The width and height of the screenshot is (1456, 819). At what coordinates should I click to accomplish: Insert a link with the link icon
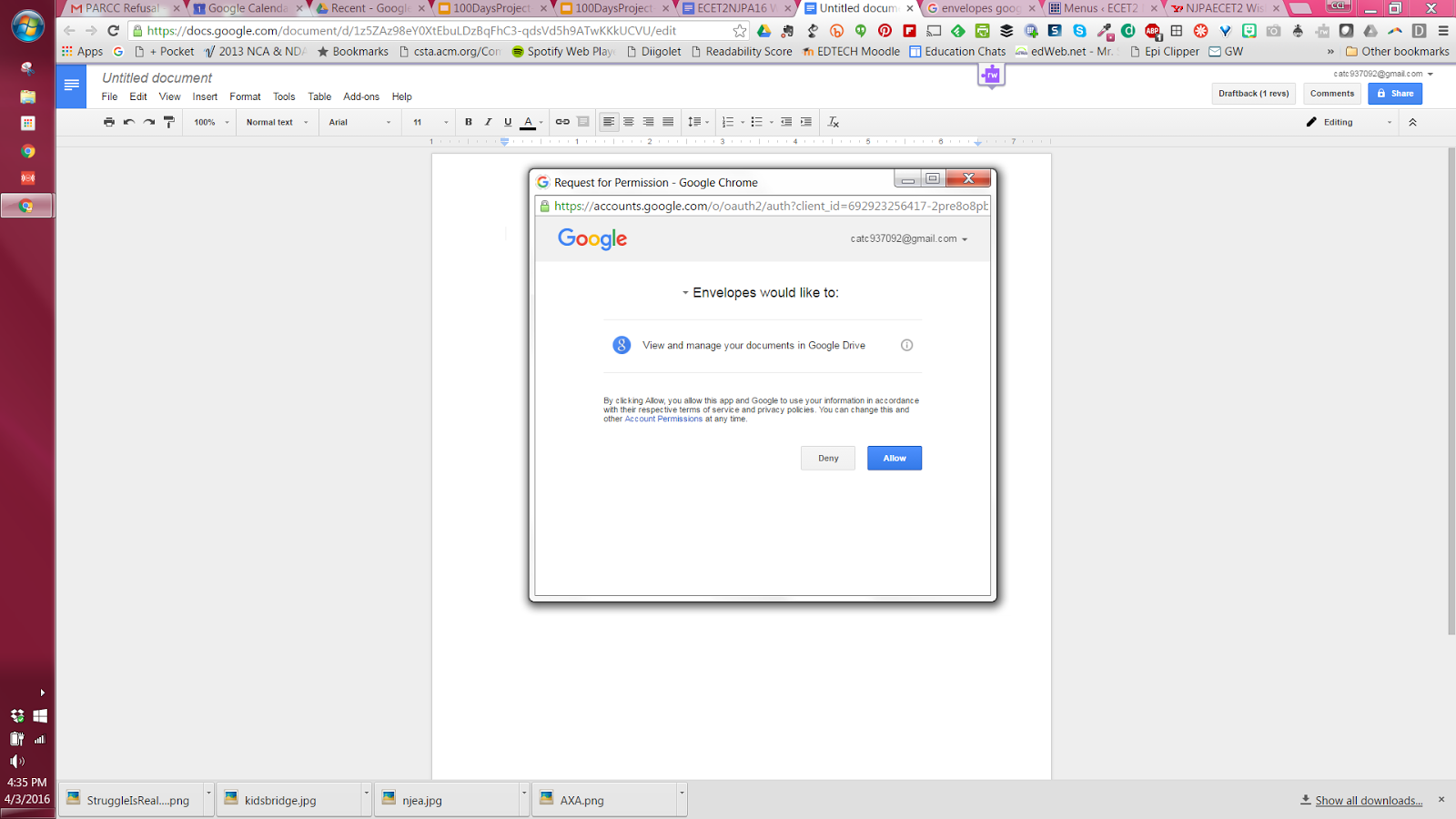[x=562, y=122]
